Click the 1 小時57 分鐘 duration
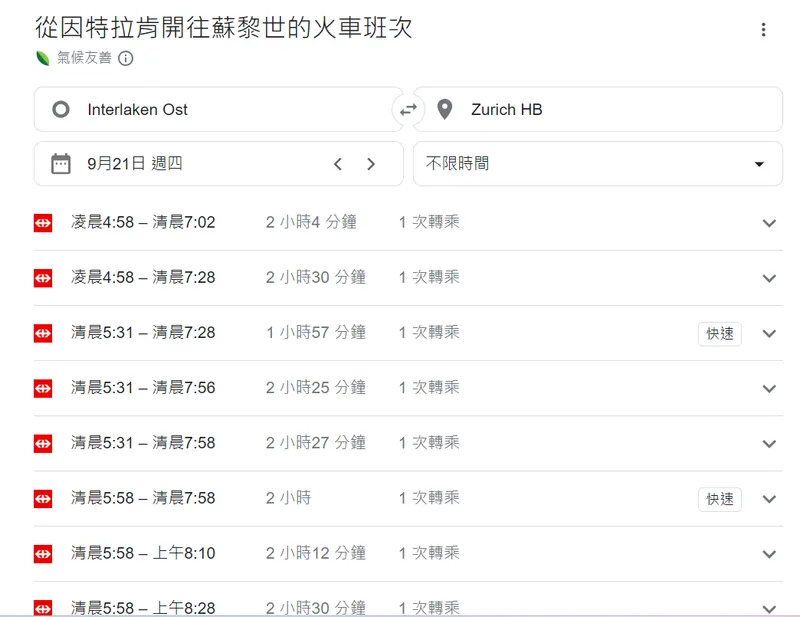The width and height of the screenshot is (800, 617). coord(315,332)
